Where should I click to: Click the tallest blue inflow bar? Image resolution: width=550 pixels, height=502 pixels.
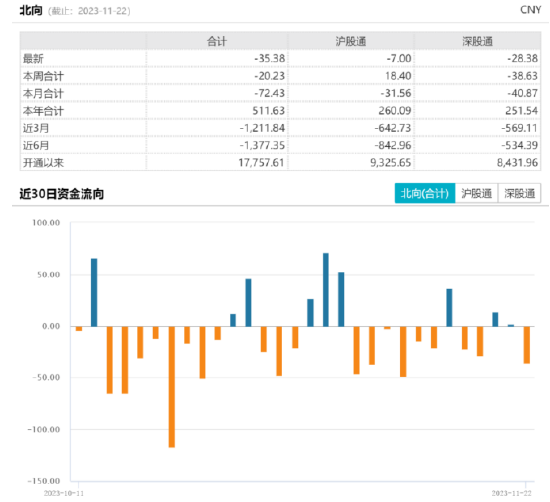click(x=326, y=290)
